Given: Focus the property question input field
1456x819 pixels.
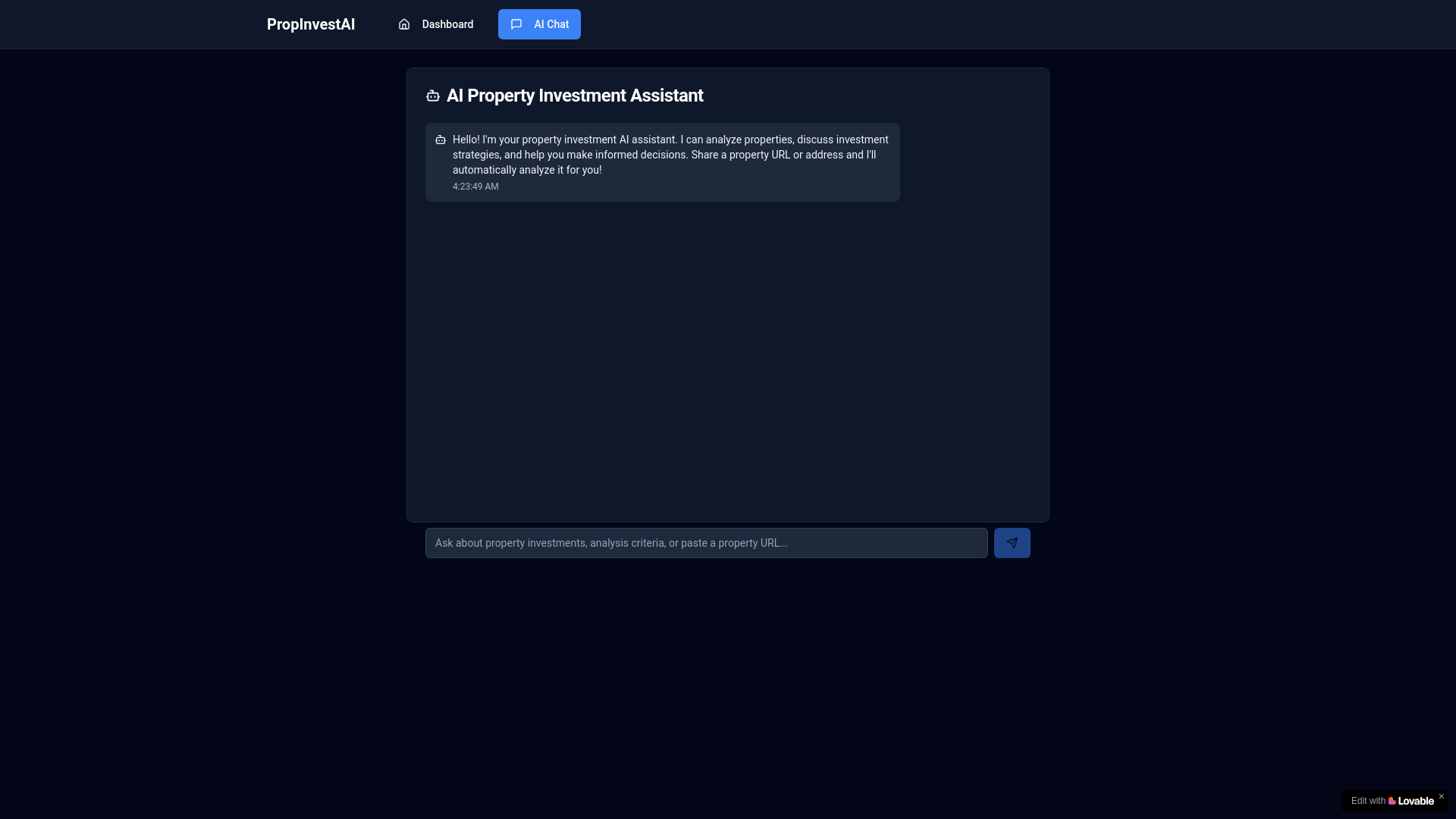Looking at the screenshot, I should [x=707, y=543].
